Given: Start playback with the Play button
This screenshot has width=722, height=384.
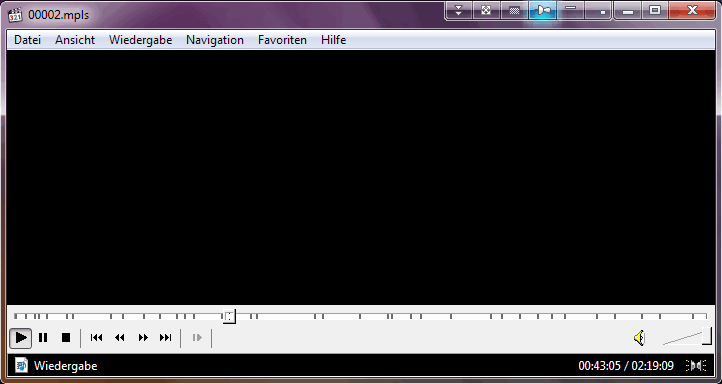Looking at the screenshot, I should [x=21, y=338].
